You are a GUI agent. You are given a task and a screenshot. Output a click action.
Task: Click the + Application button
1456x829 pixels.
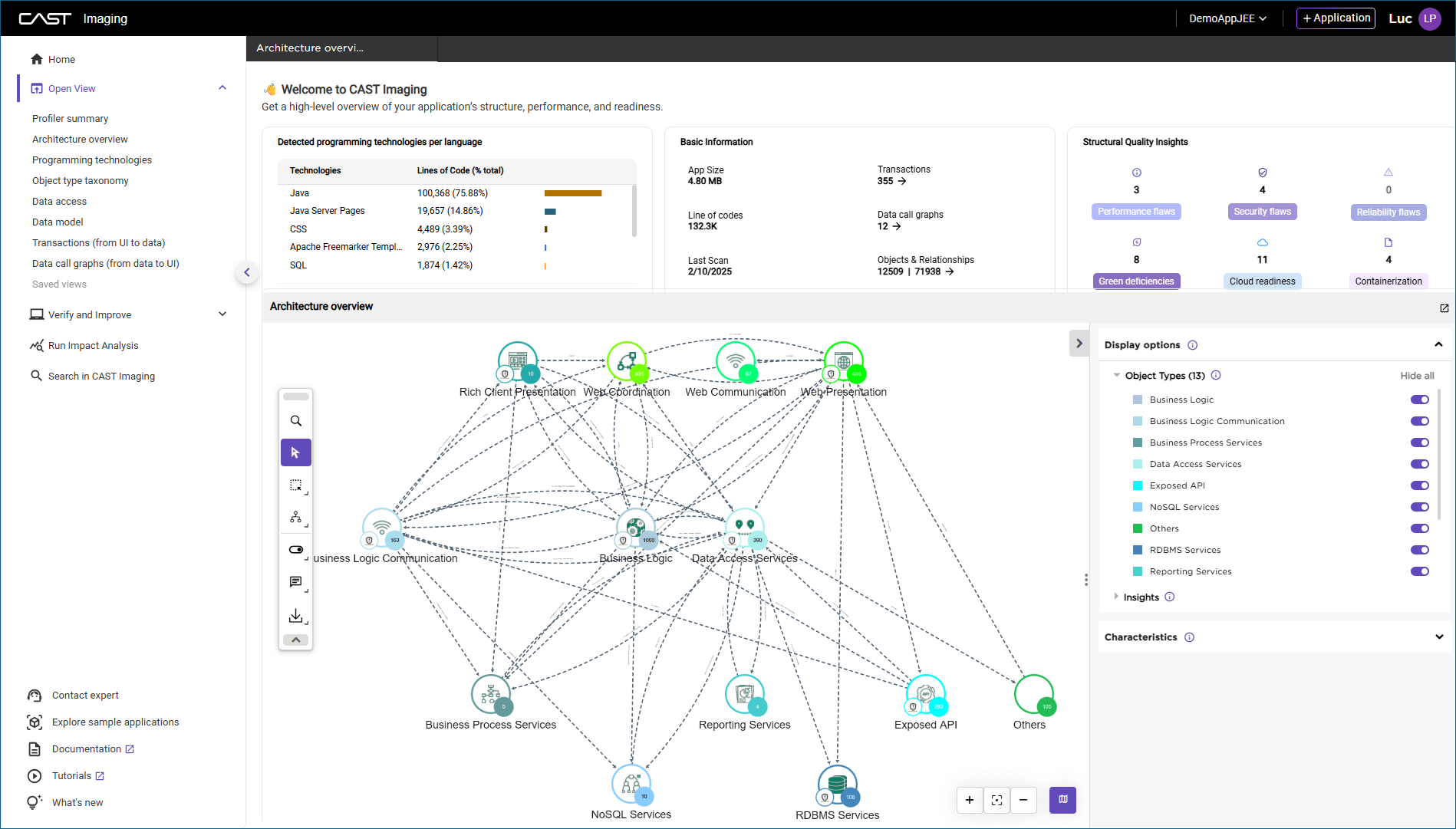click(x=1336, y=18)
